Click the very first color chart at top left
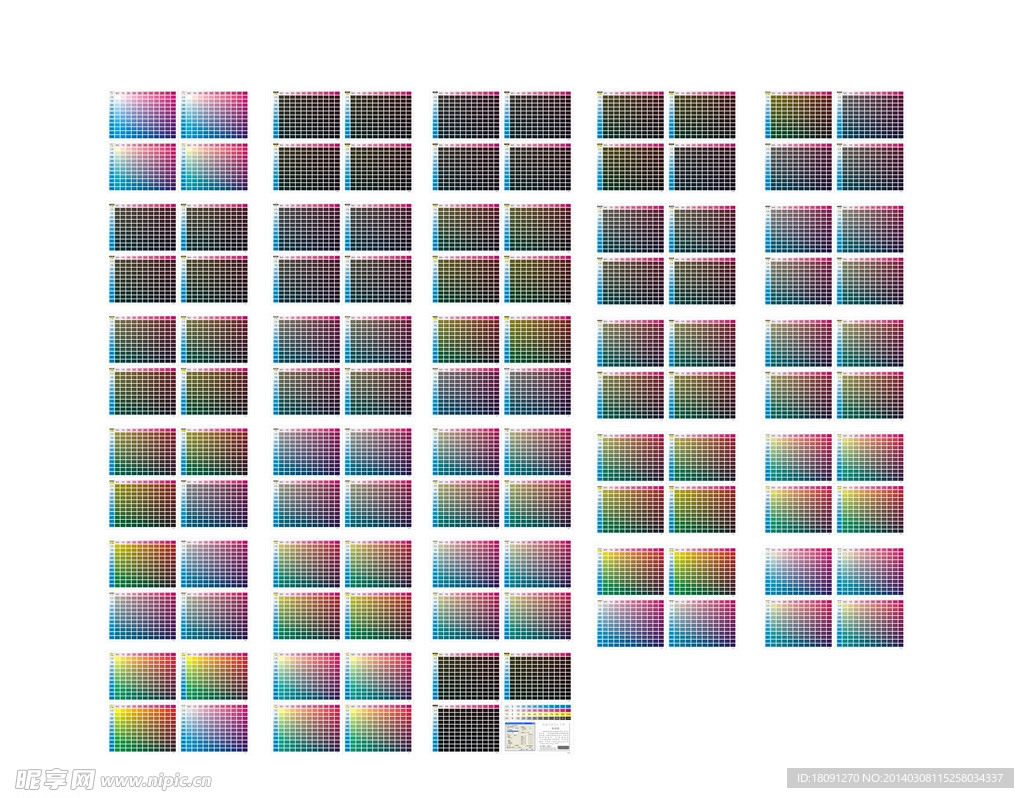 click(x=142, y=114)
